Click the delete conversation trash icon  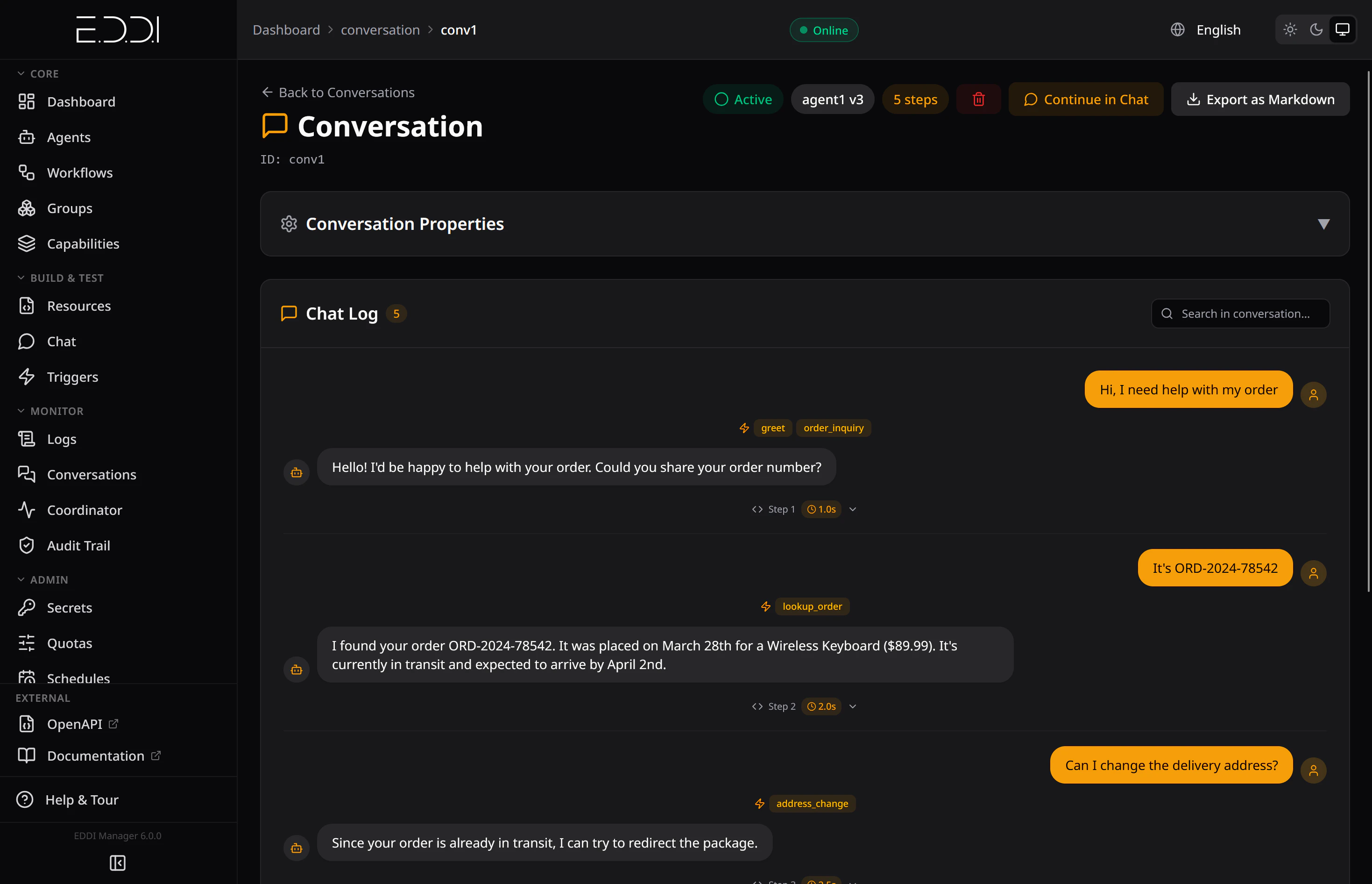(978, 99)
